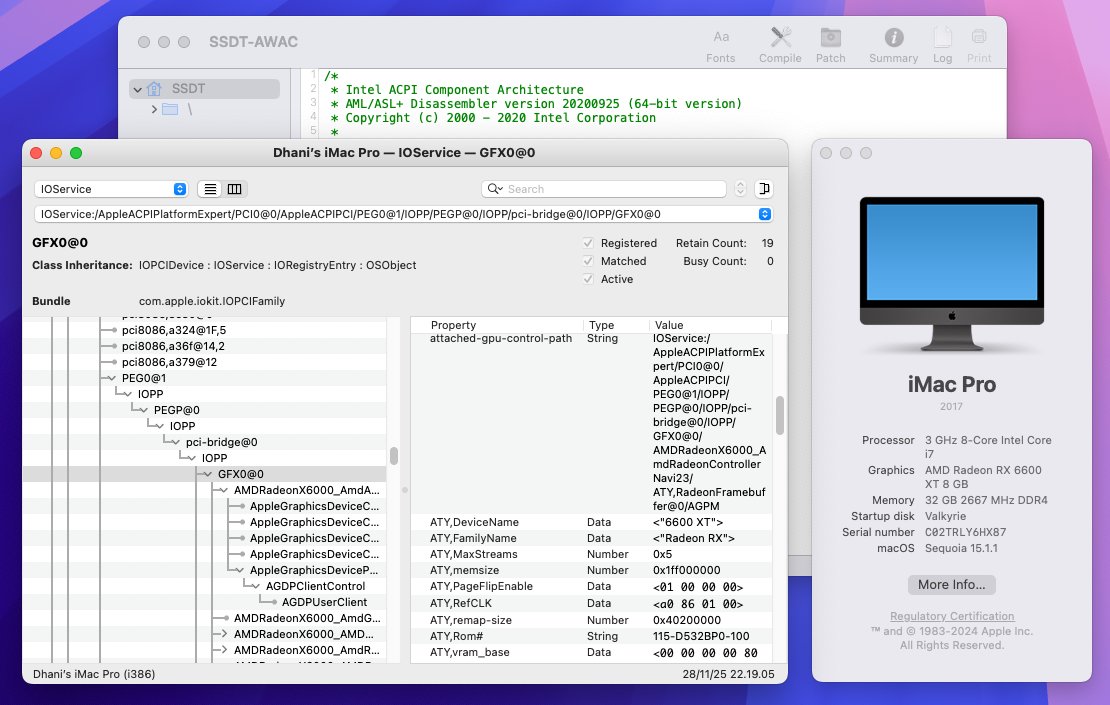1110x705 pixels.
Task: Expand the AMDRadeonX6000_AMD... node
Action: tap(224, 634)
